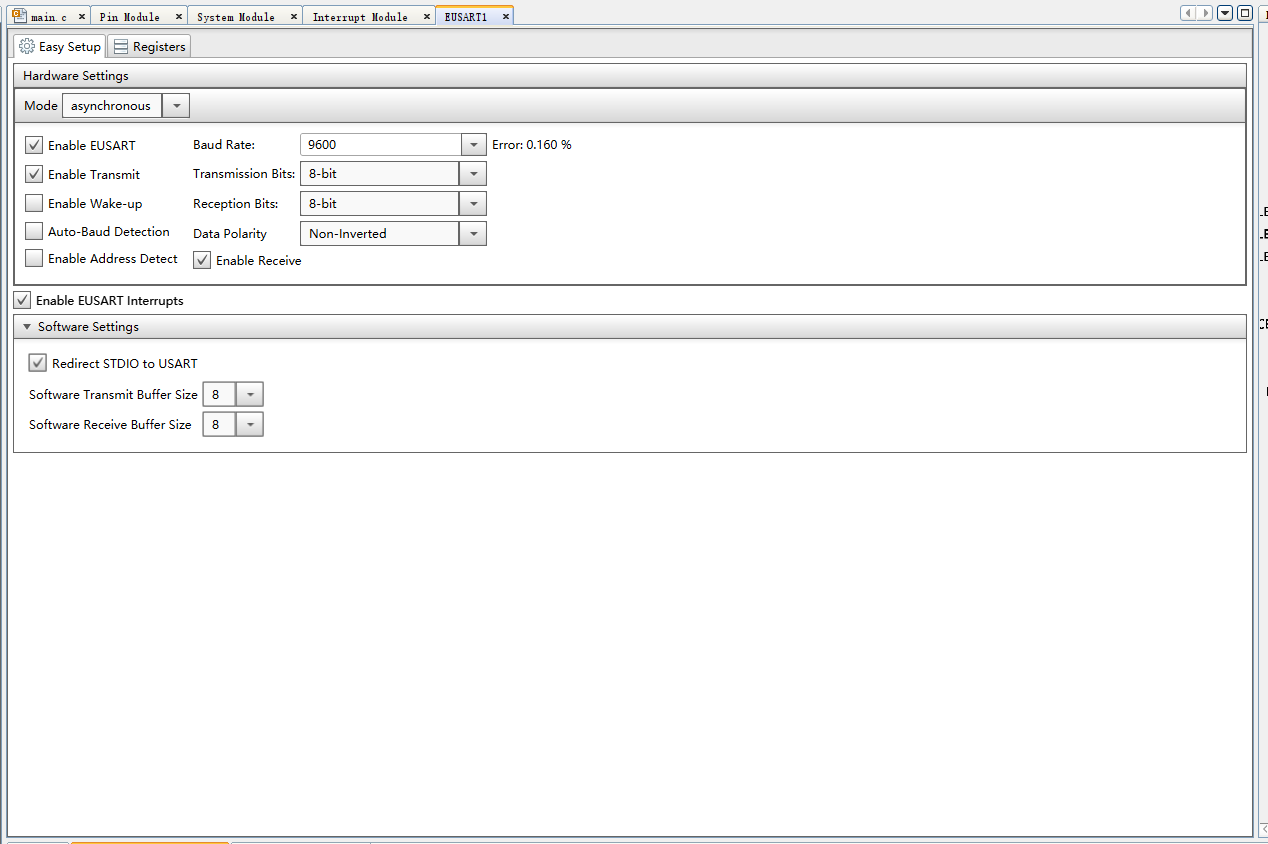Toggle Redirect STDIO to USART checkbox

click(38, 363)
